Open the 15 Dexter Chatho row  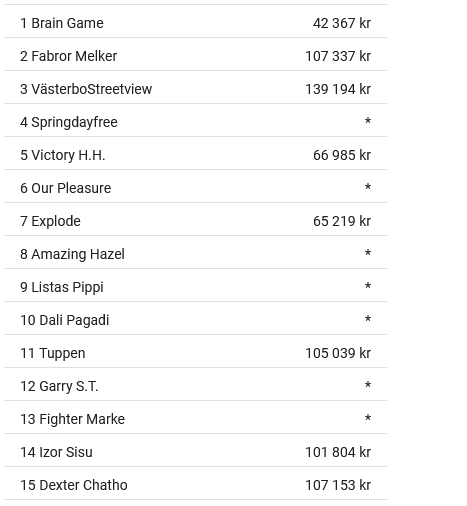pyautogui.click(x=195, y=483)
